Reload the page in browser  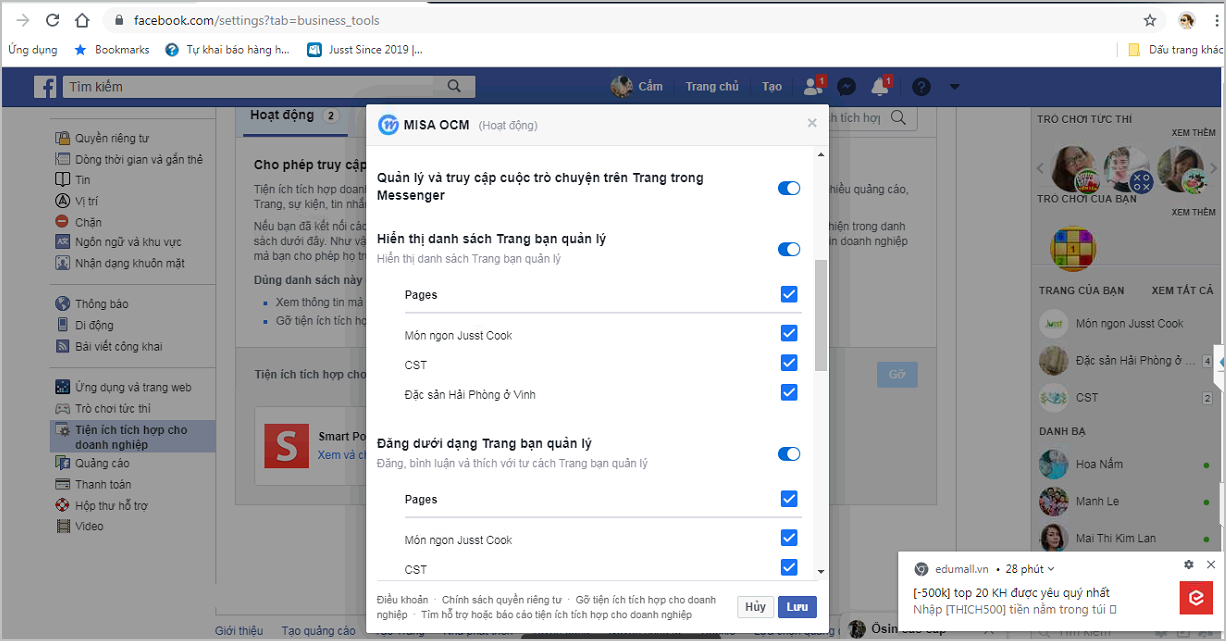[52, 20]
